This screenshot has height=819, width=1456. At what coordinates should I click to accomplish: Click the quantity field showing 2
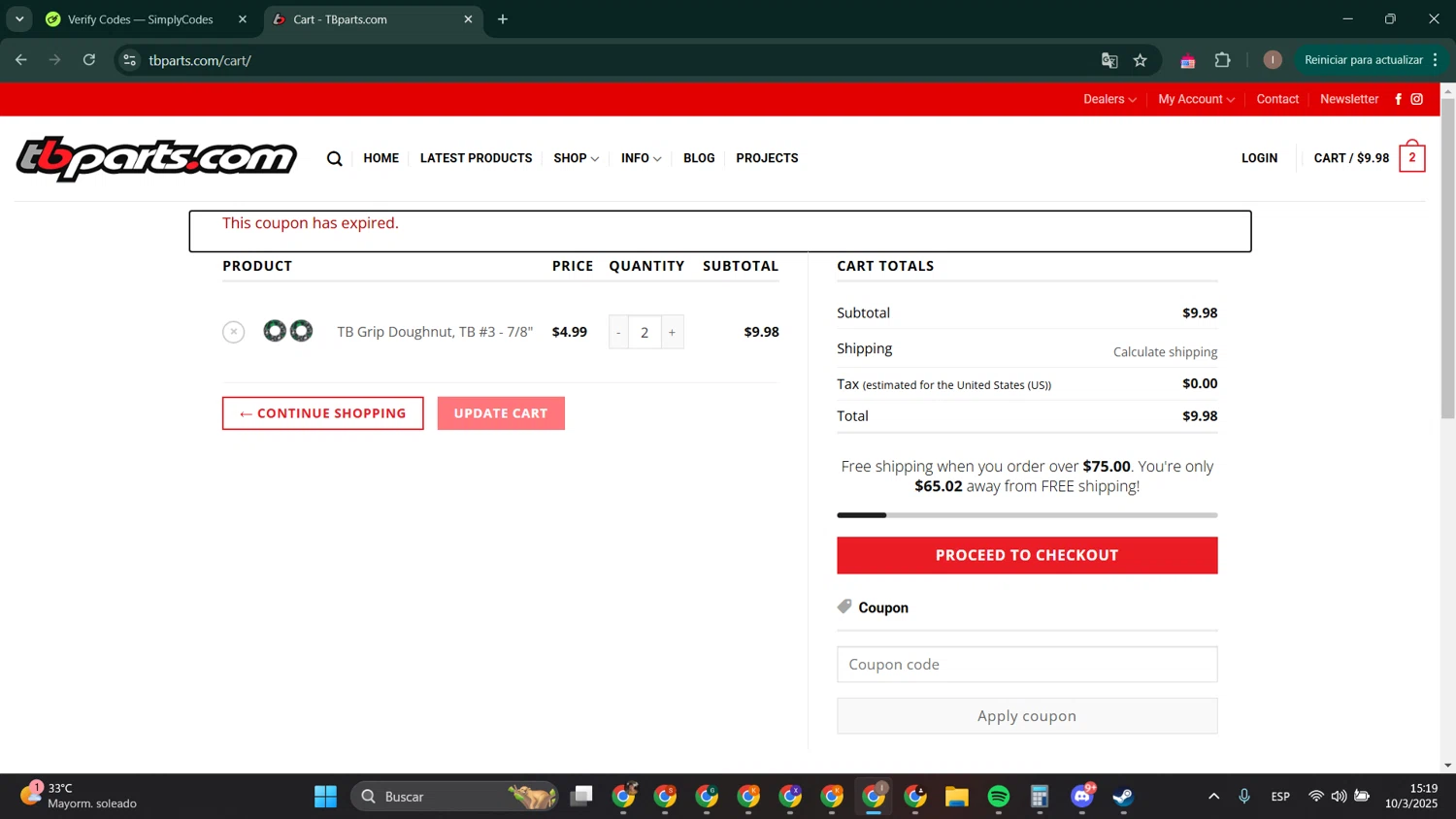click(645, 332)
